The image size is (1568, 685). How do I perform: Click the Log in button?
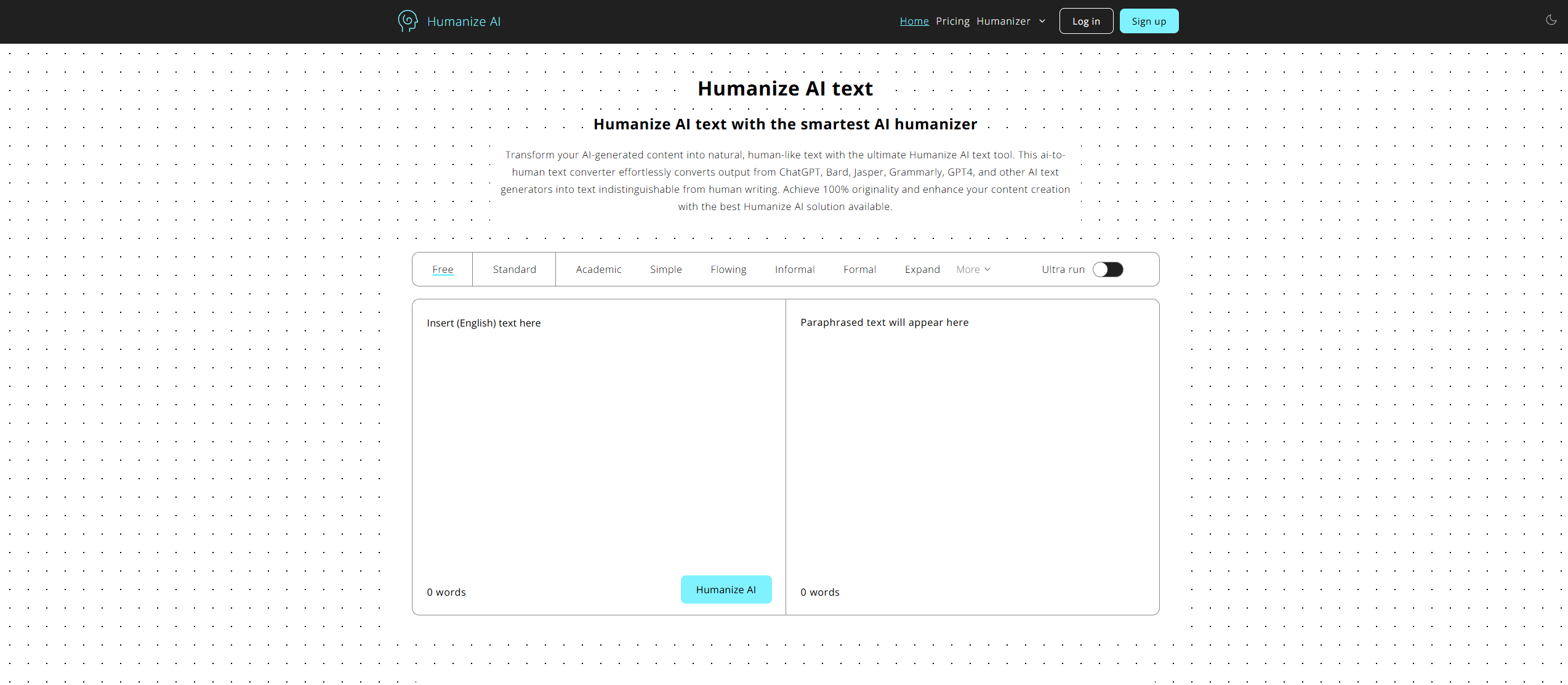(x=1086, y=21)
